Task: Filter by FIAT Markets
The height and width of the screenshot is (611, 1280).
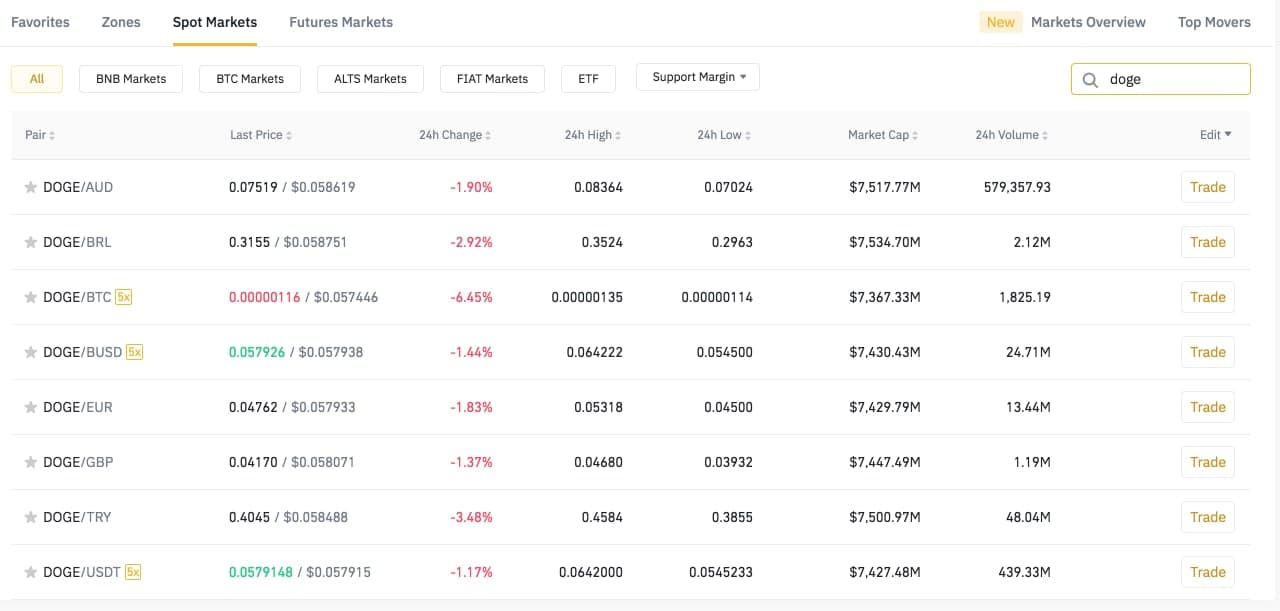Action: (x=492, y=79)
